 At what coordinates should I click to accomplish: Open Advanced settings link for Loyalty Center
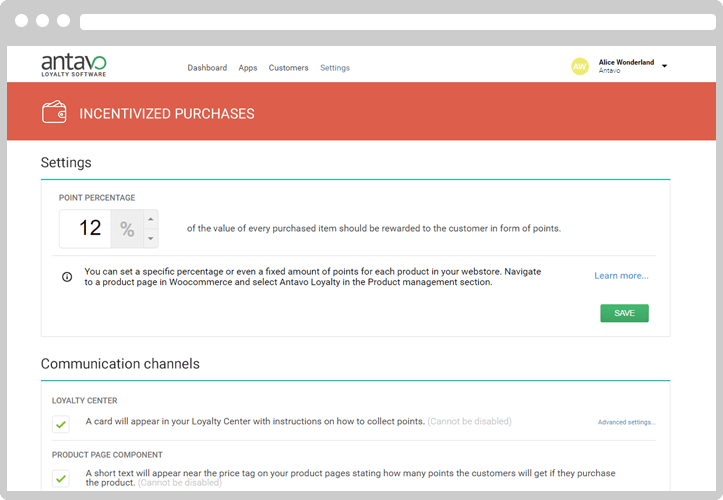(x=627, y=422)
